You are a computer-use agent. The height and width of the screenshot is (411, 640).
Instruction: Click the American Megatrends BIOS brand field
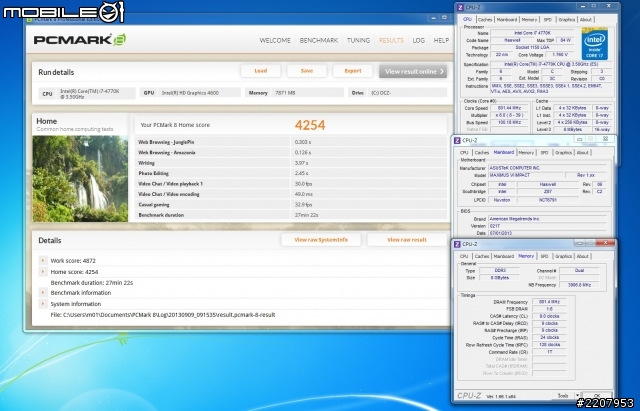coord(547,219)
